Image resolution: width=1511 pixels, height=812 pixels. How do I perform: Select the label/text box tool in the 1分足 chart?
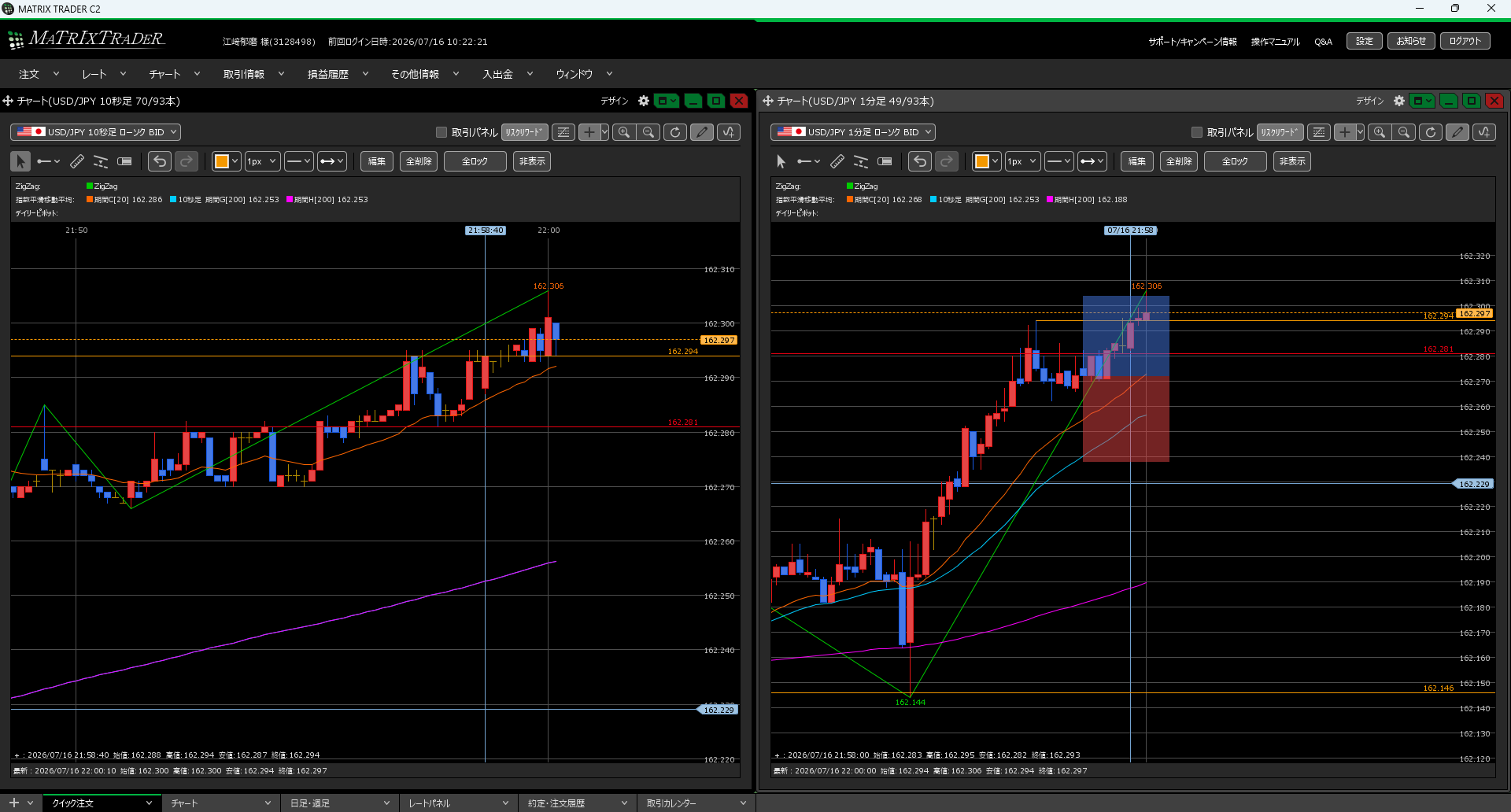(x=885, y=161)
